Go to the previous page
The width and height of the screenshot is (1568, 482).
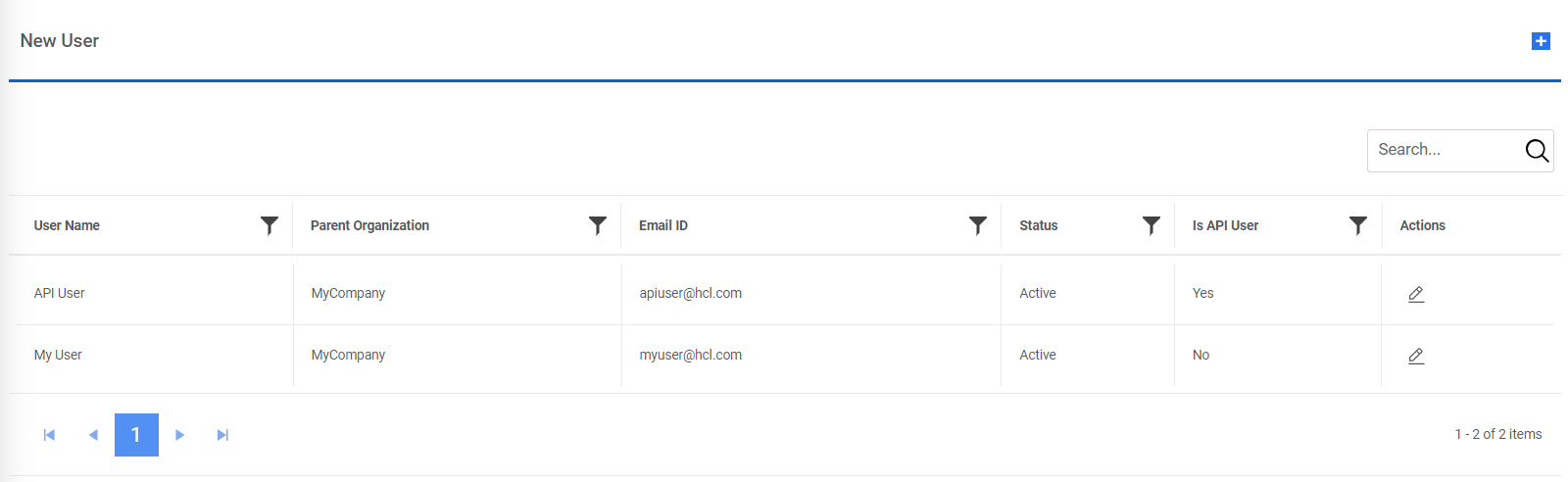coord(93,435)
